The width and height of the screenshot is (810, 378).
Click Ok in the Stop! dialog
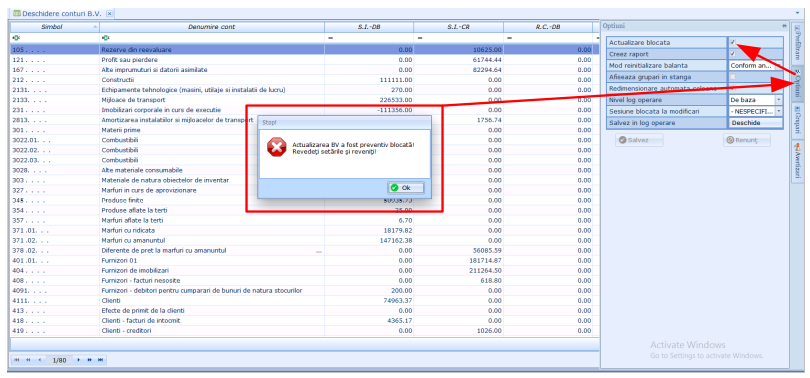pyautogui.click(x=406, y=188)
